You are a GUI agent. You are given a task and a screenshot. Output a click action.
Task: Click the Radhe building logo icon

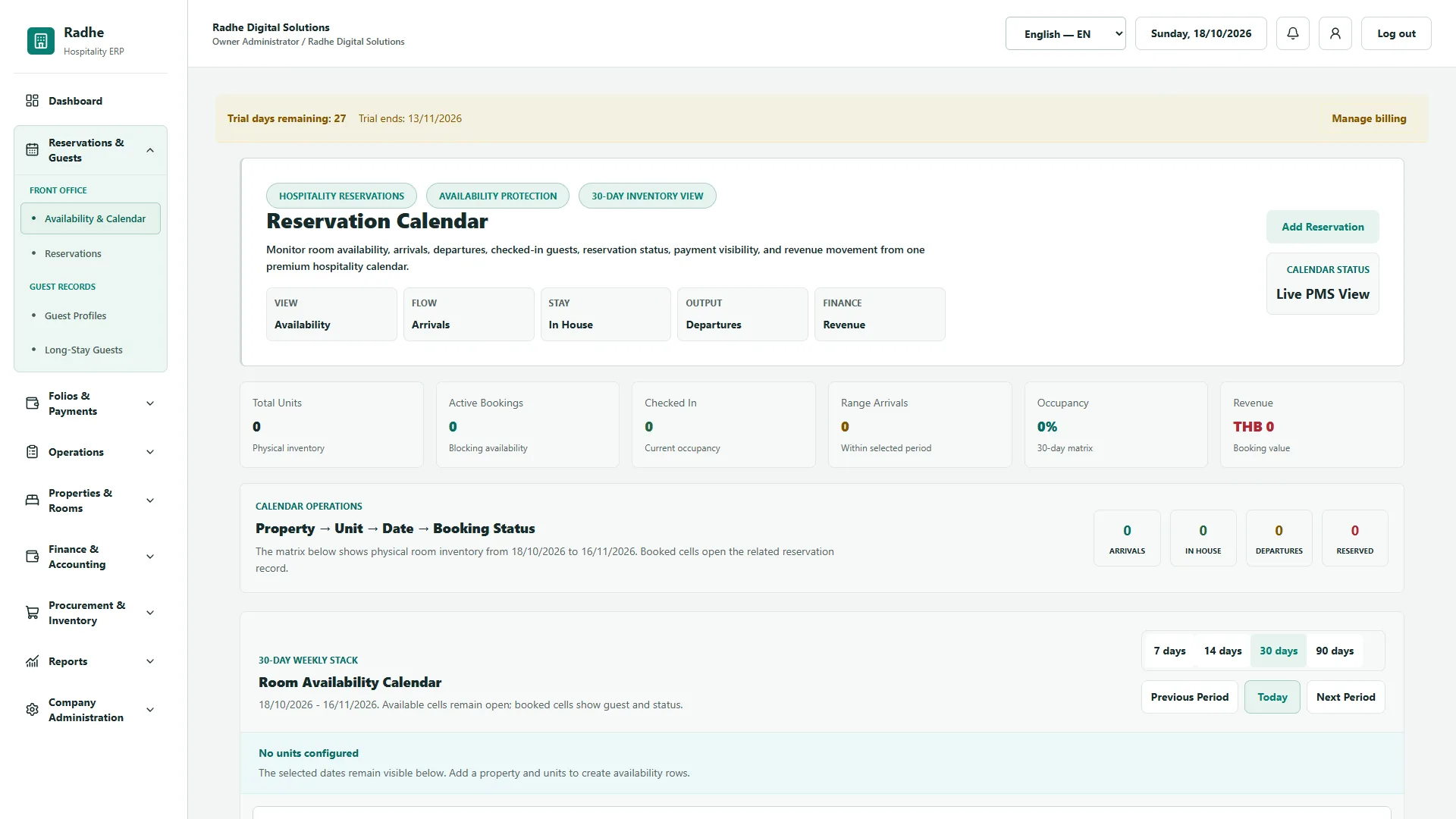pyautogui.click(x=41, y=41)
